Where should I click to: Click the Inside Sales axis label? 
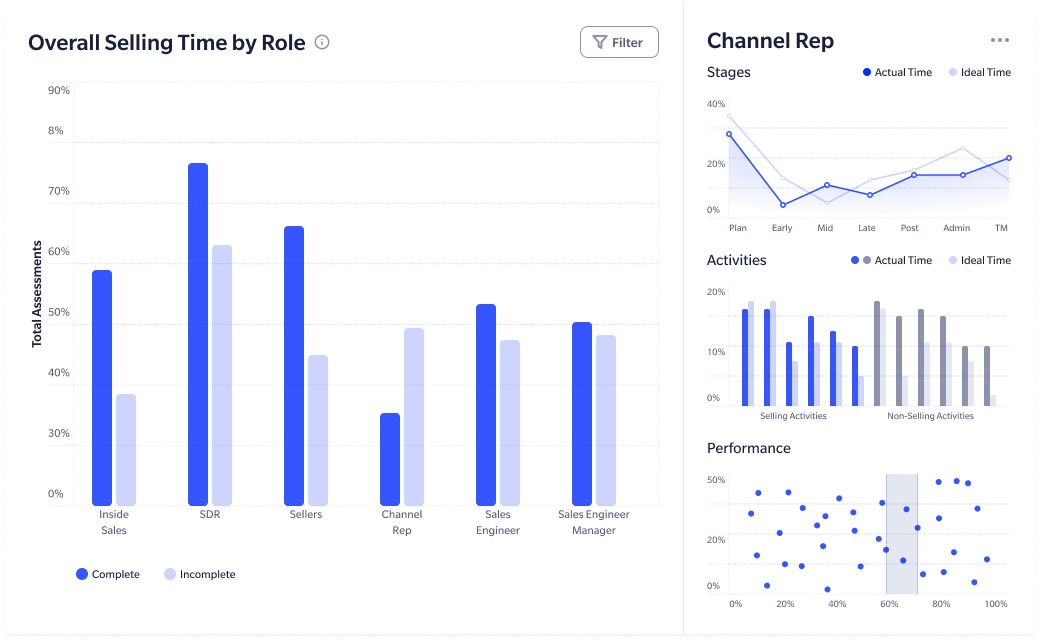113,523
